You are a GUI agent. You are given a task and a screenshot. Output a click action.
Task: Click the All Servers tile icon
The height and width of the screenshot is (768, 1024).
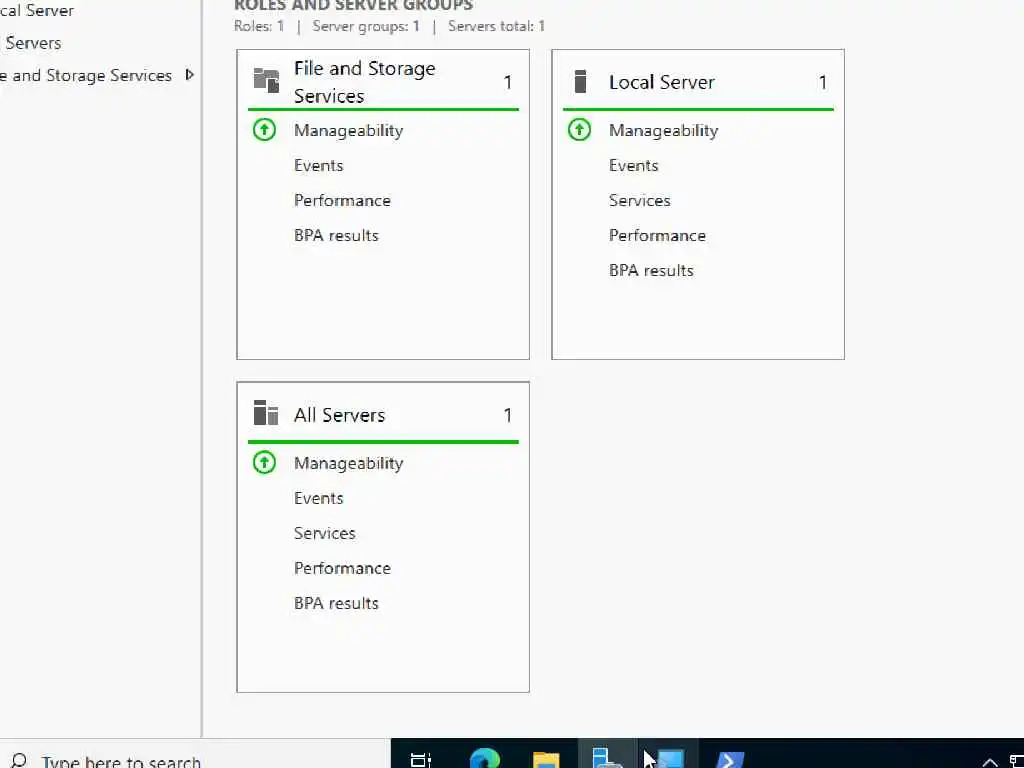click(266, 413)
